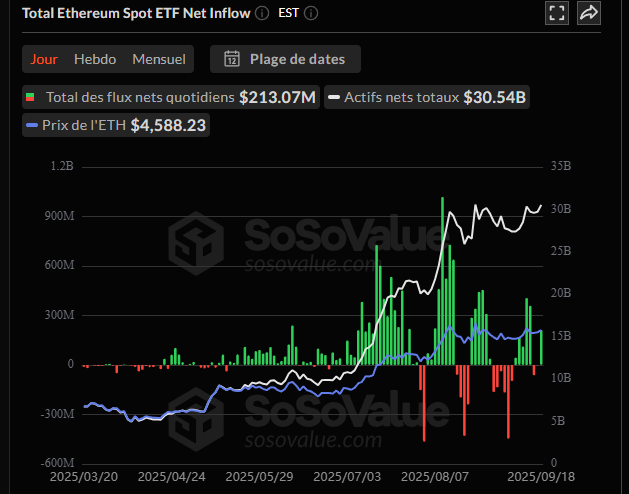Switch to Hebdo view

(94, 59)
